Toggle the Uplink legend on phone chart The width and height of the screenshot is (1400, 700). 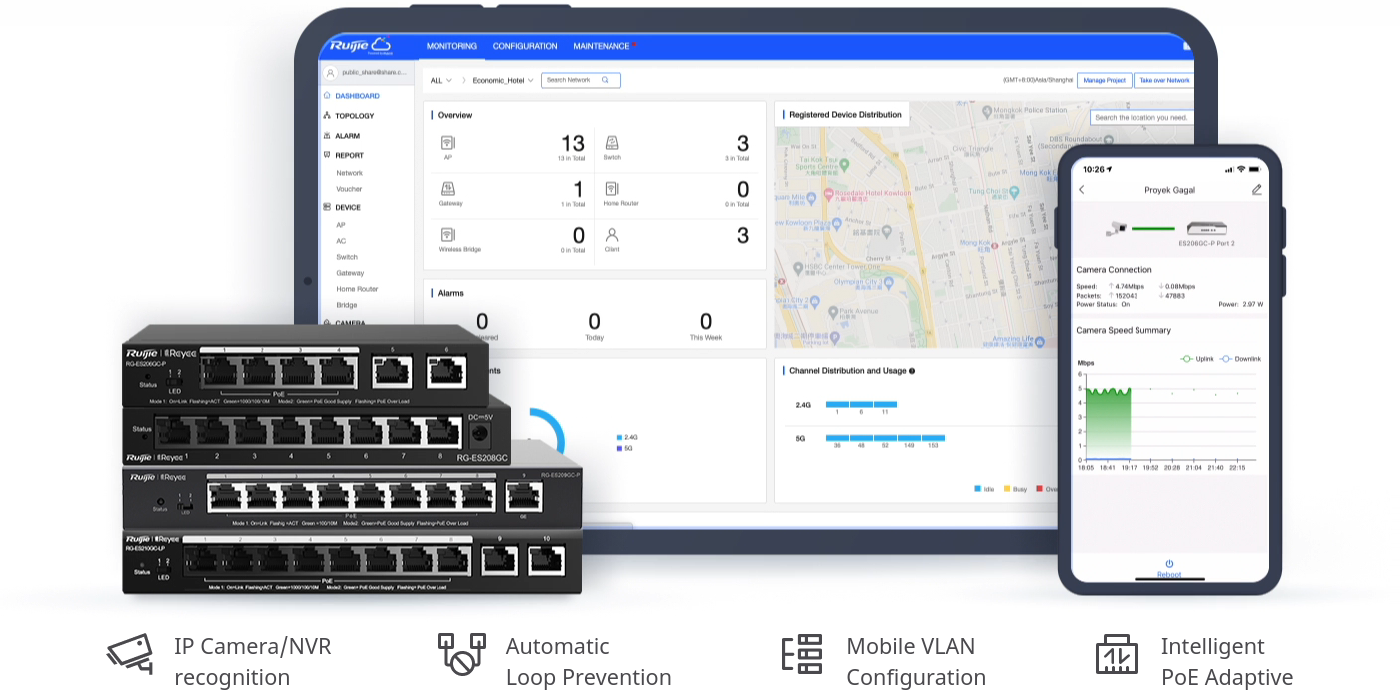(x=1197, y=358)
